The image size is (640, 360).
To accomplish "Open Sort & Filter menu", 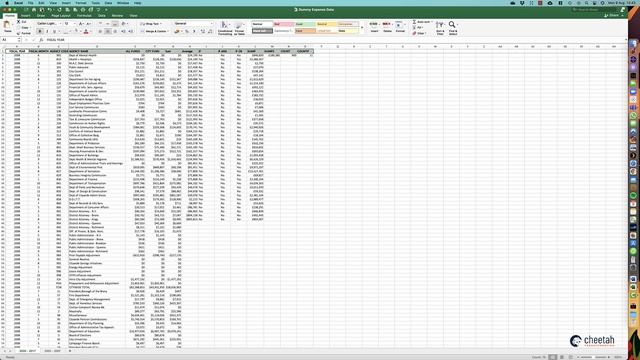I will (440, 28).
